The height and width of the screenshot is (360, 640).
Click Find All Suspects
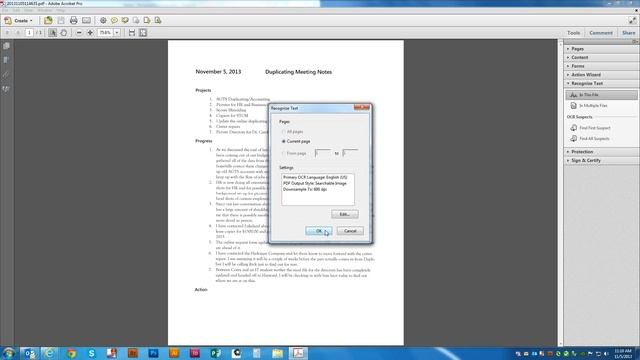[x=590, y=139]
